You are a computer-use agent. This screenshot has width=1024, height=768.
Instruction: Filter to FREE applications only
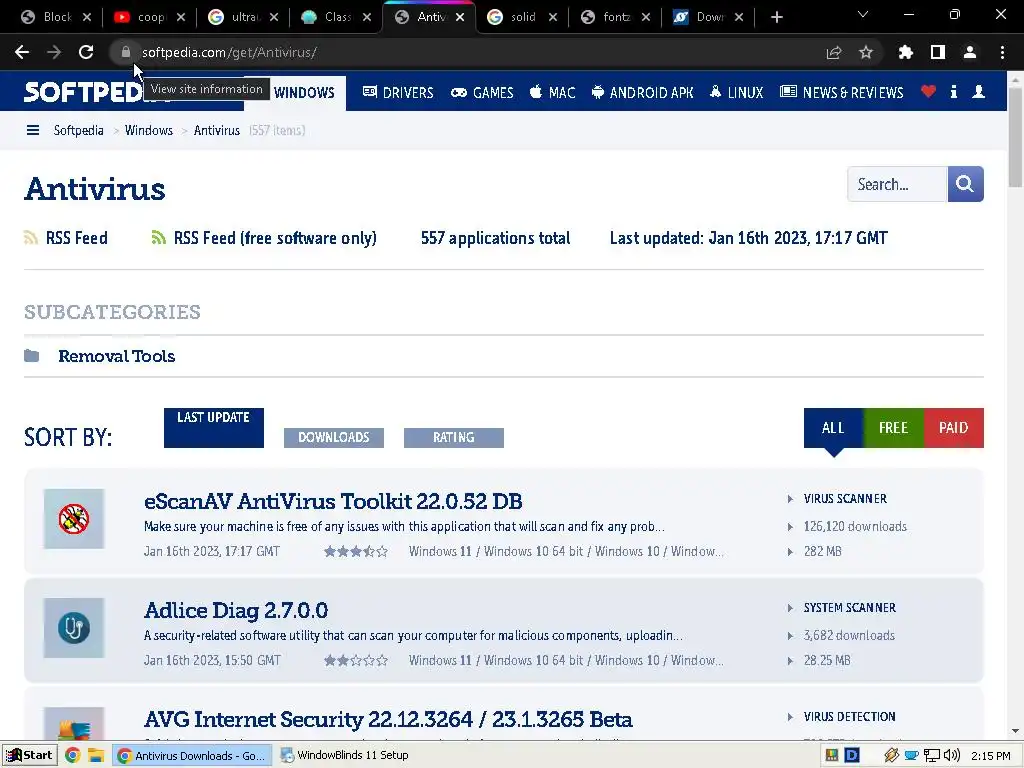(893, 428)
